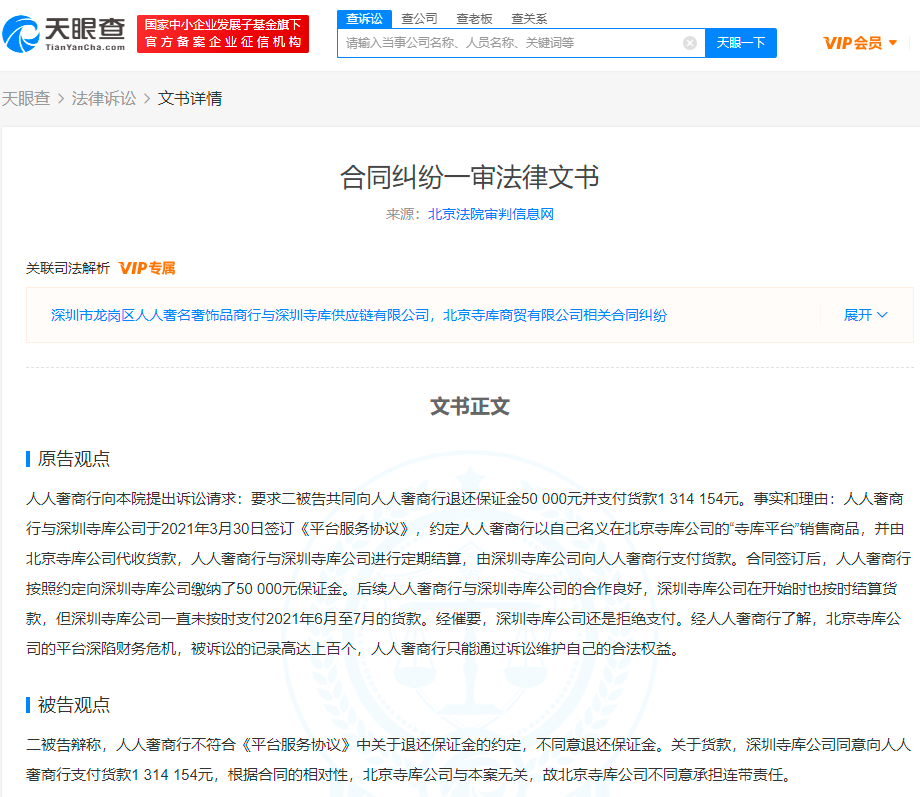Open the 查关系 search tab
Viewport: 920px width, 797px height.
tap(529, 18)
